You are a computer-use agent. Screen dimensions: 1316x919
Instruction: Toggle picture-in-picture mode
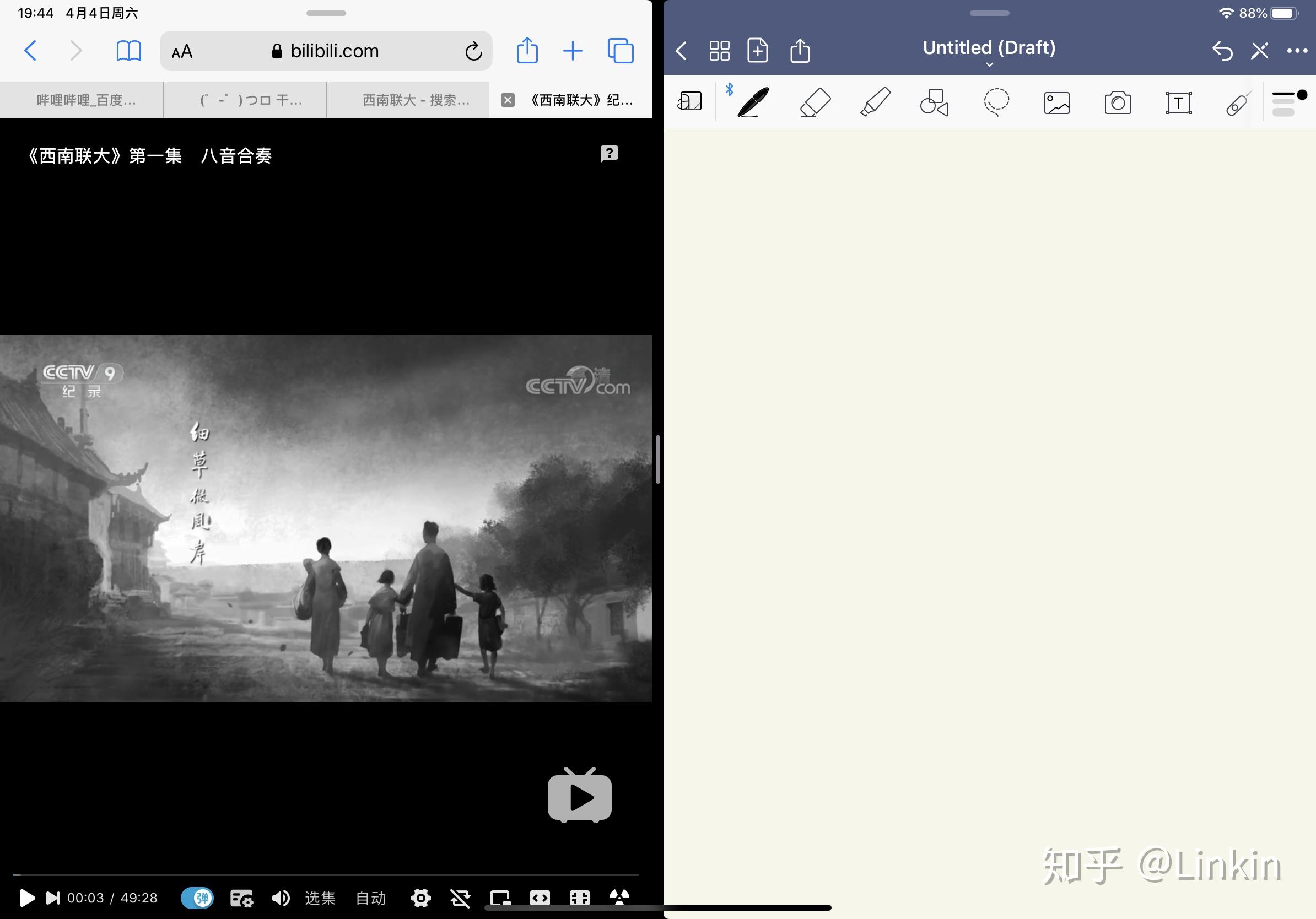[x=500, y=898]
